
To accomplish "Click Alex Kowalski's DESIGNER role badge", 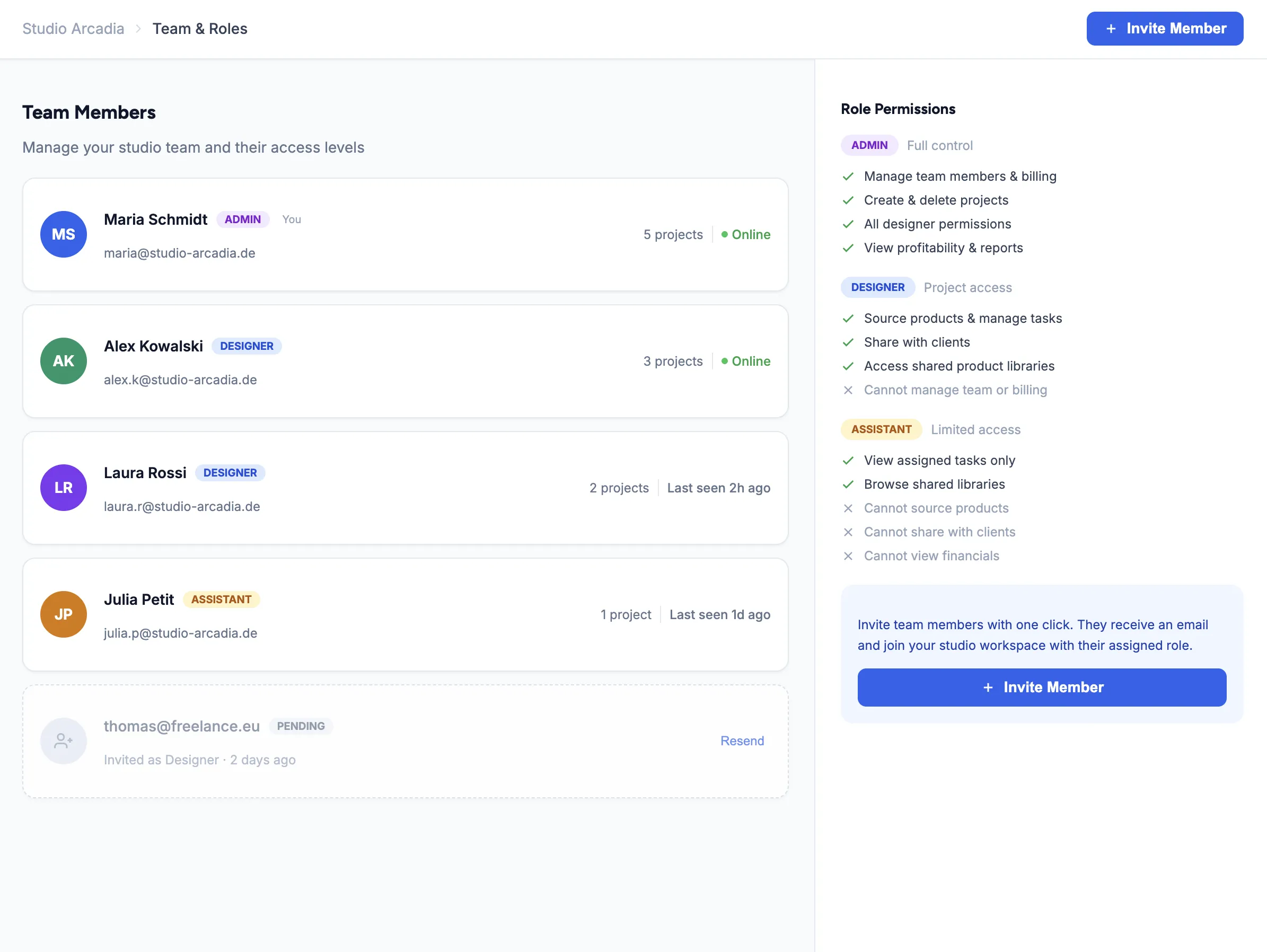I will [247, 346].
